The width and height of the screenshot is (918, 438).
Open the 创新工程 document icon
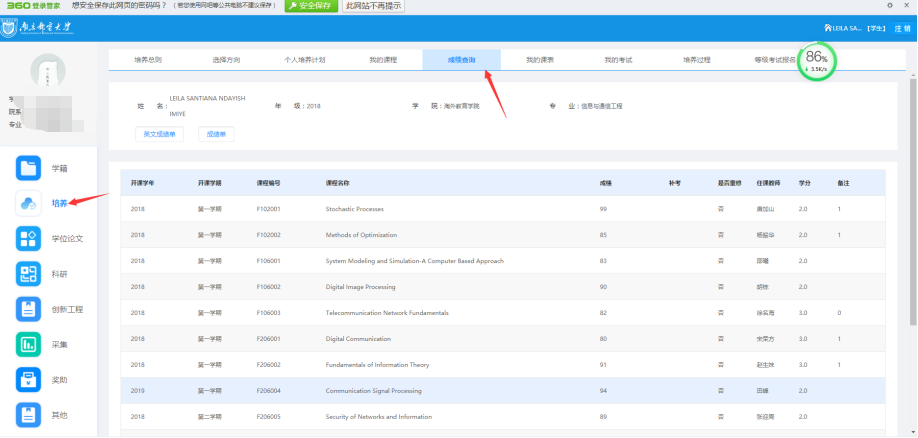tap(28, 309)
